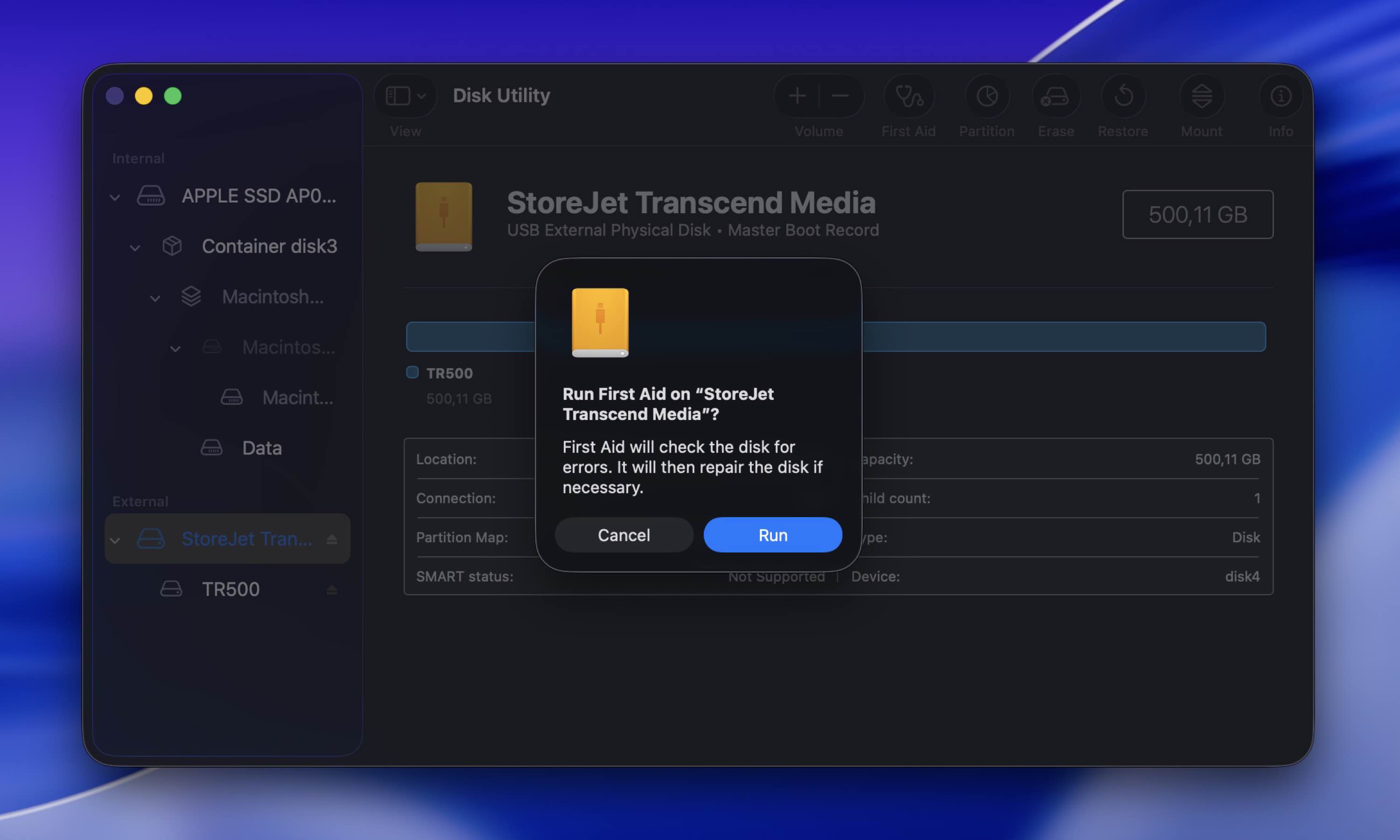Click the StoreJet drive icon in sidebar
Image resolution: width=1400 pixels, height=840 pixels.
(x=151, y=539)
